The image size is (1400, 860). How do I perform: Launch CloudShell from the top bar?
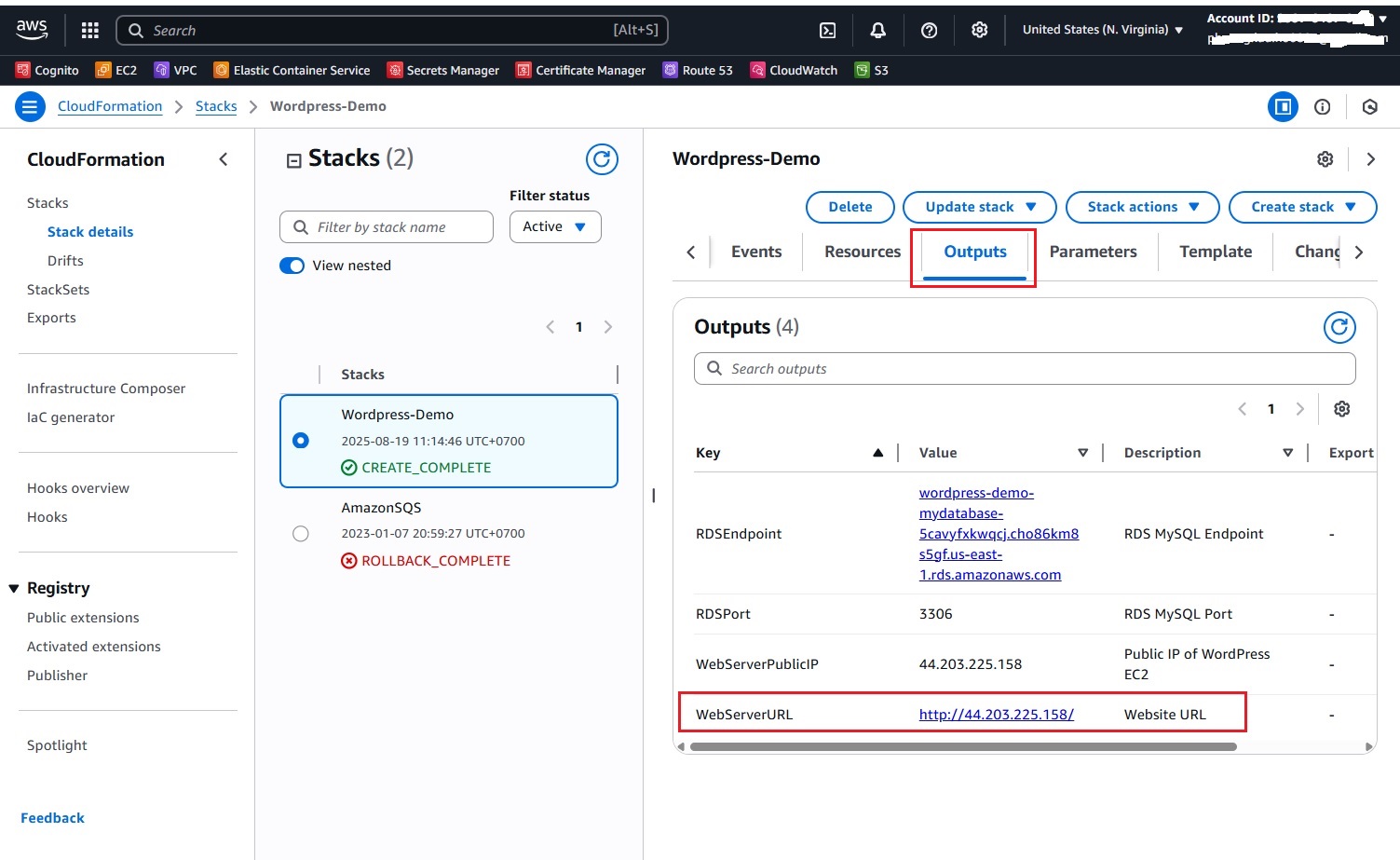(x=827, y=31)
